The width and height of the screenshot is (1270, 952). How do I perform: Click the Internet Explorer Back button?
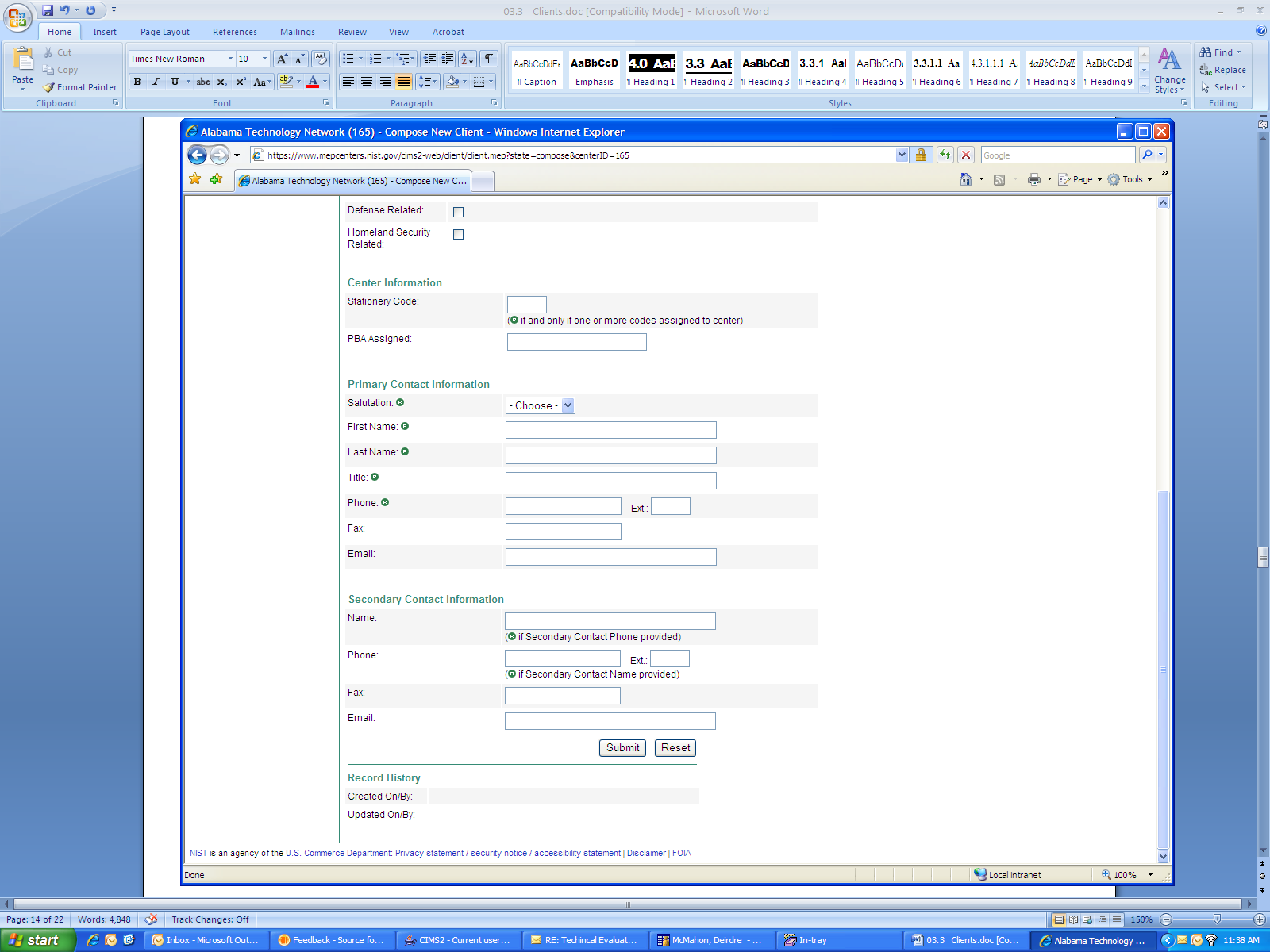tap(197, 155)
